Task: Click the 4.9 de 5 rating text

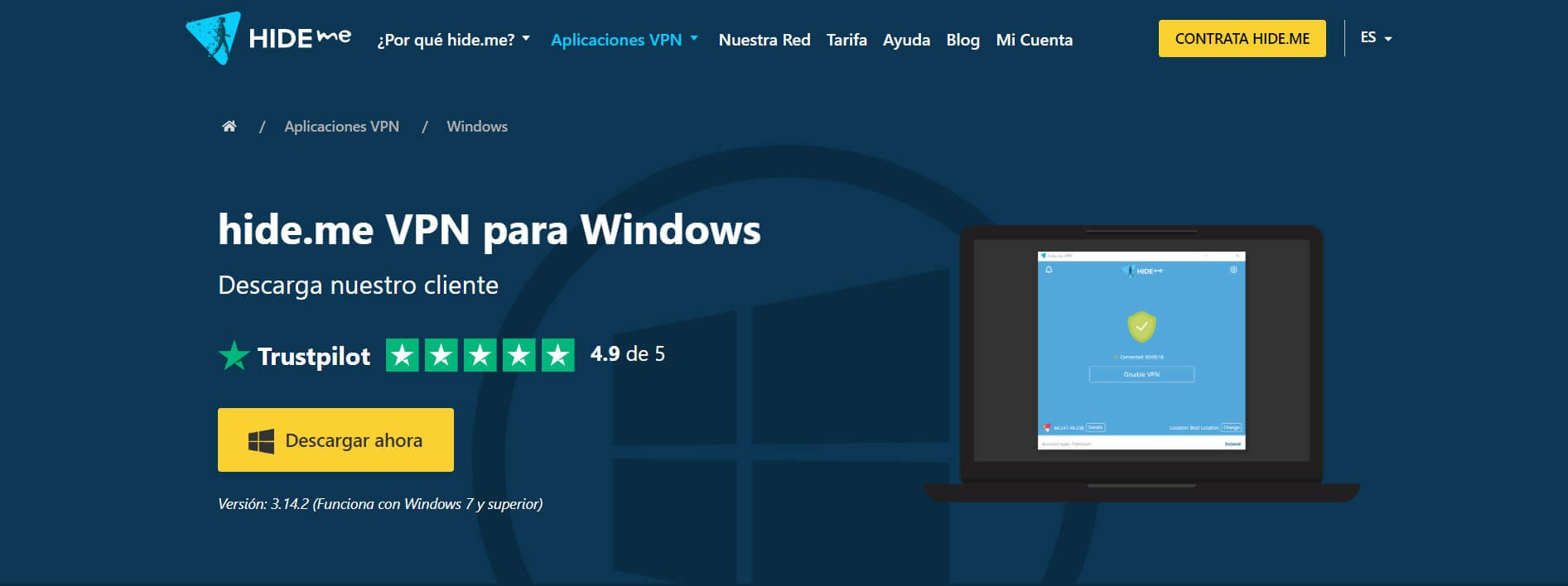Action: tap(627, 353)
